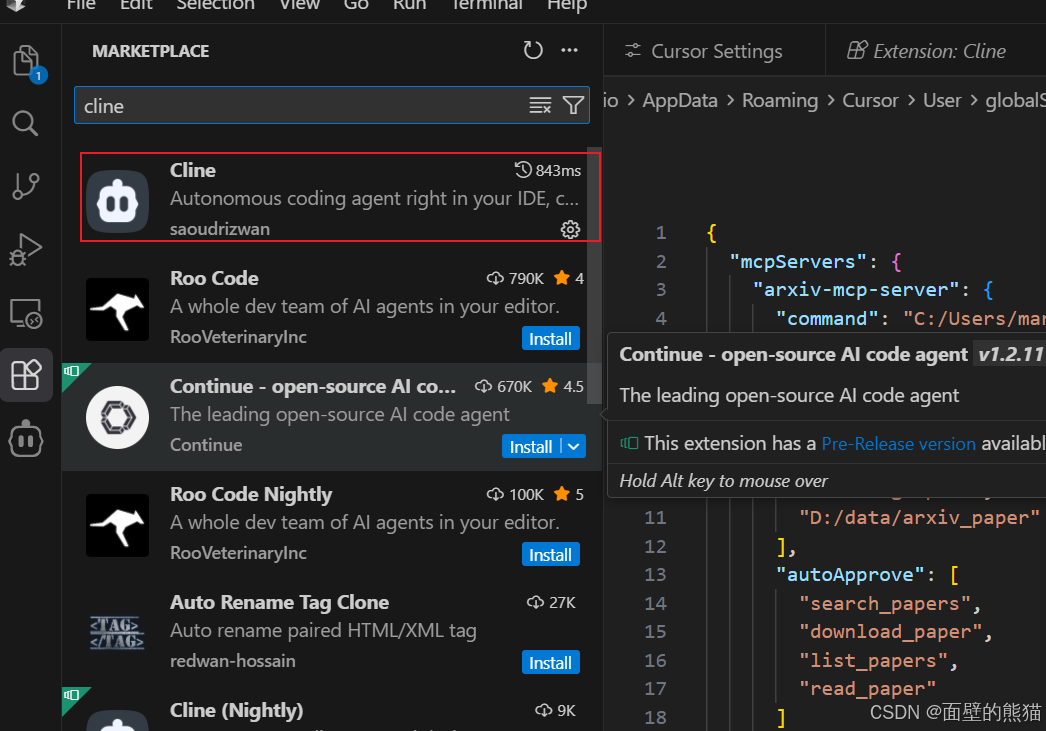Click Roaming breadcrumb segment
This screenshot has width=1046, height=731.
[x=780, y=101]
